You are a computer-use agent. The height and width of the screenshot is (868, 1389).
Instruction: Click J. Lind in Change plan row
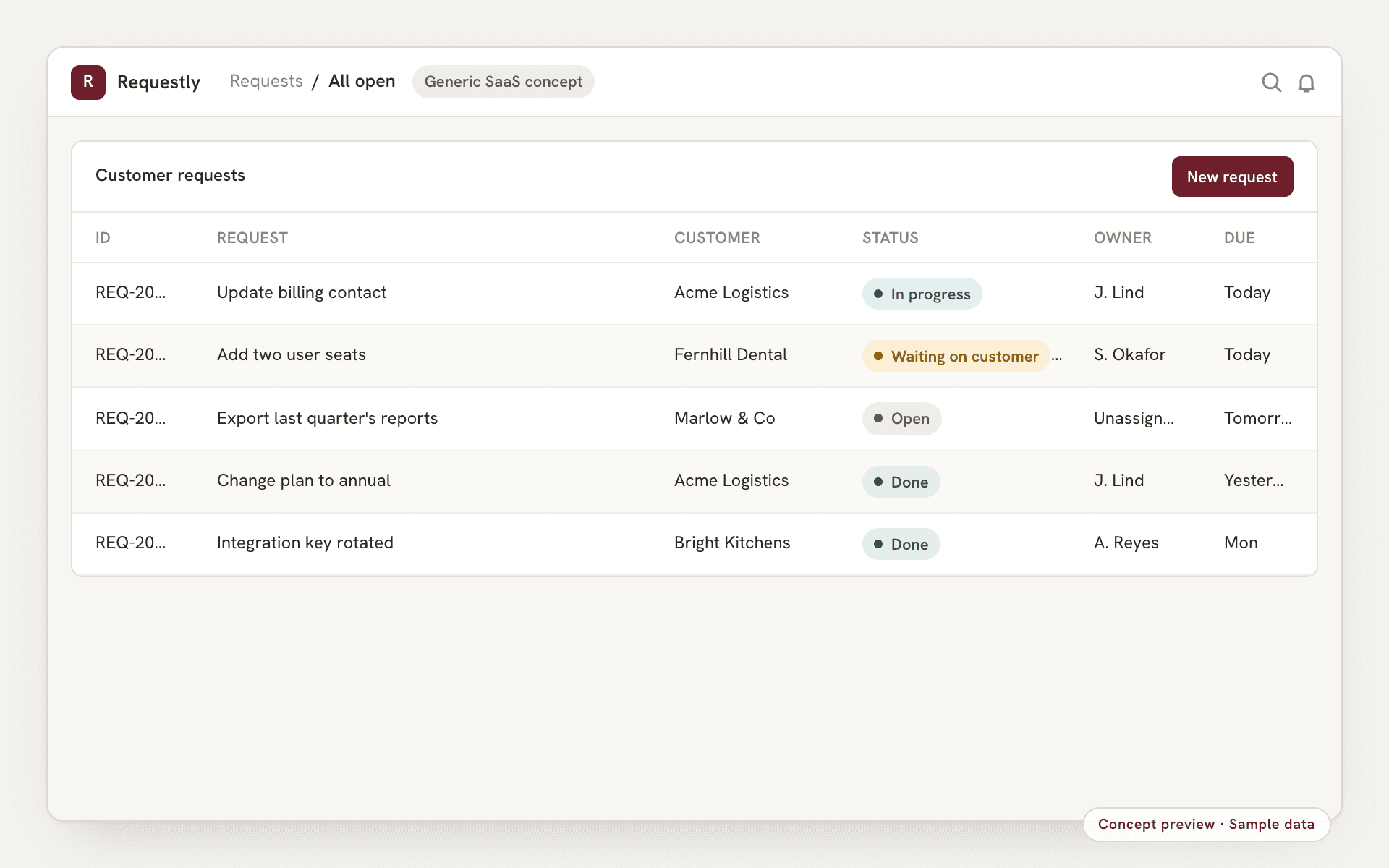click(1118, 480)
